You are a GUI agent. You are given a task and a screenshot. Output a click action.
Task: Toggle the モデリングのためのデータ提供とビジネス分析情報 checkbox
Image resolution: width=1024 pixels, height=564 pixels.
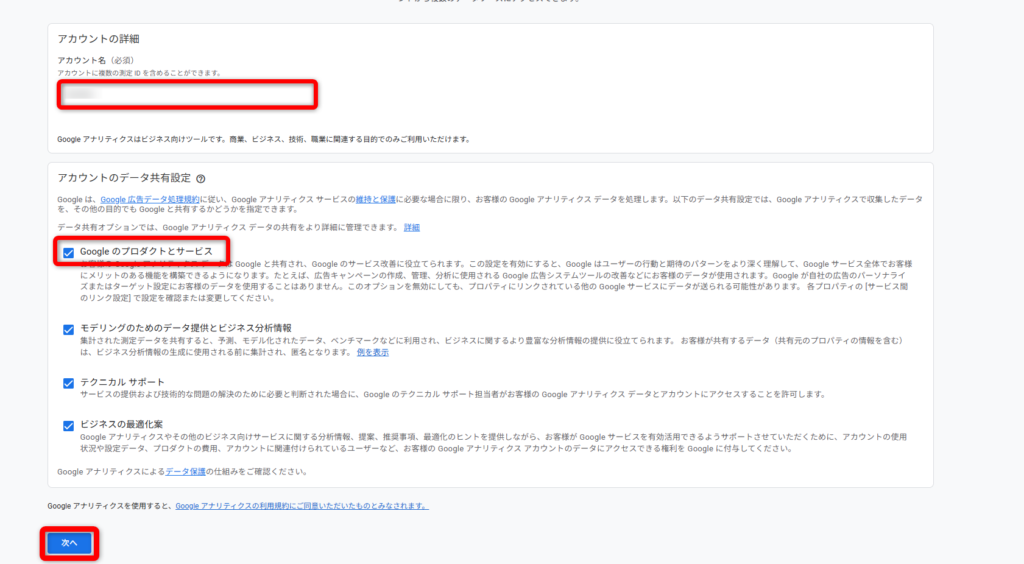click(69, 330)
